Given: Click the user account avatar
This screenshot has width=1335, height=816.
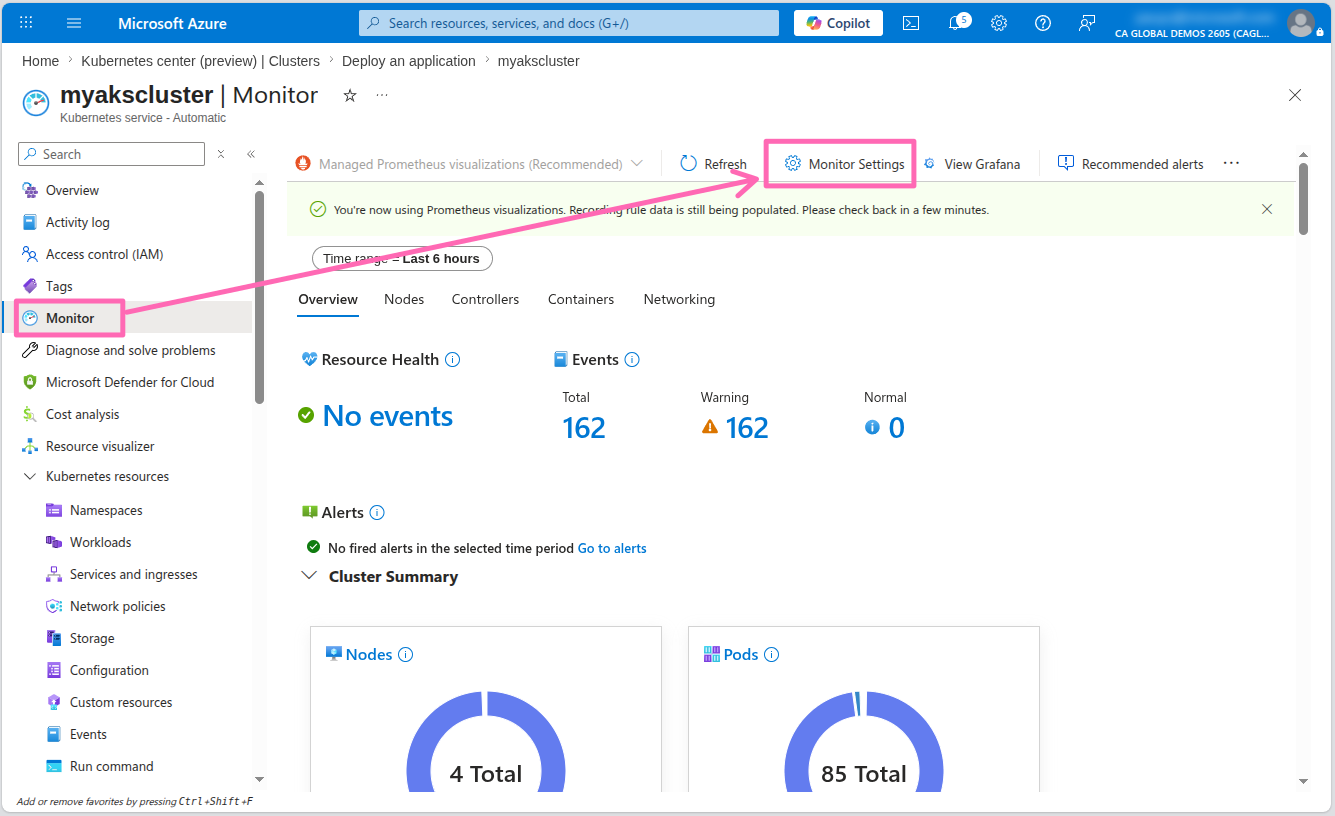Looking at the screenshot, I should coord(1301,23).
